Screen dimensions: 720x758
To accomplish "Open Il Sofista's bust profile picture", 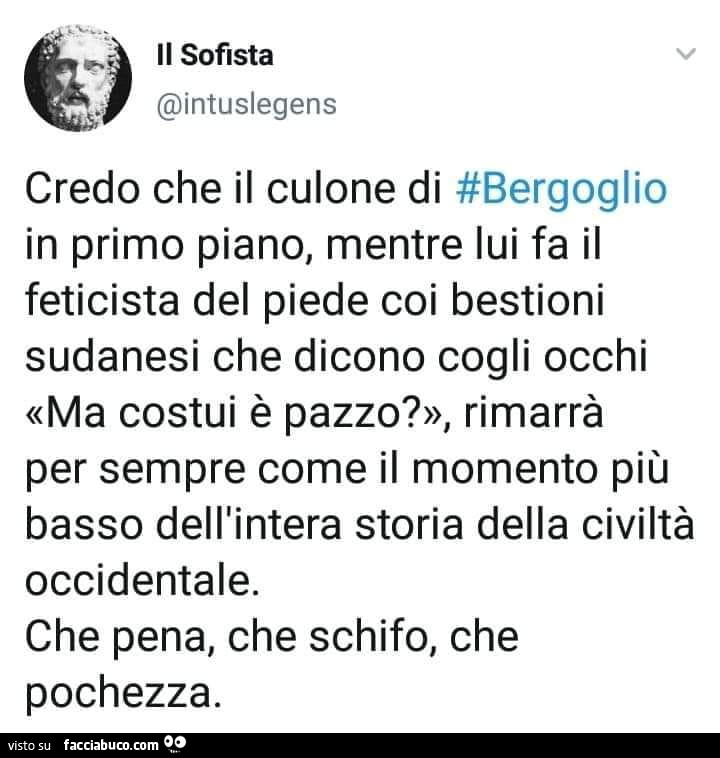I will pos(78,78).
